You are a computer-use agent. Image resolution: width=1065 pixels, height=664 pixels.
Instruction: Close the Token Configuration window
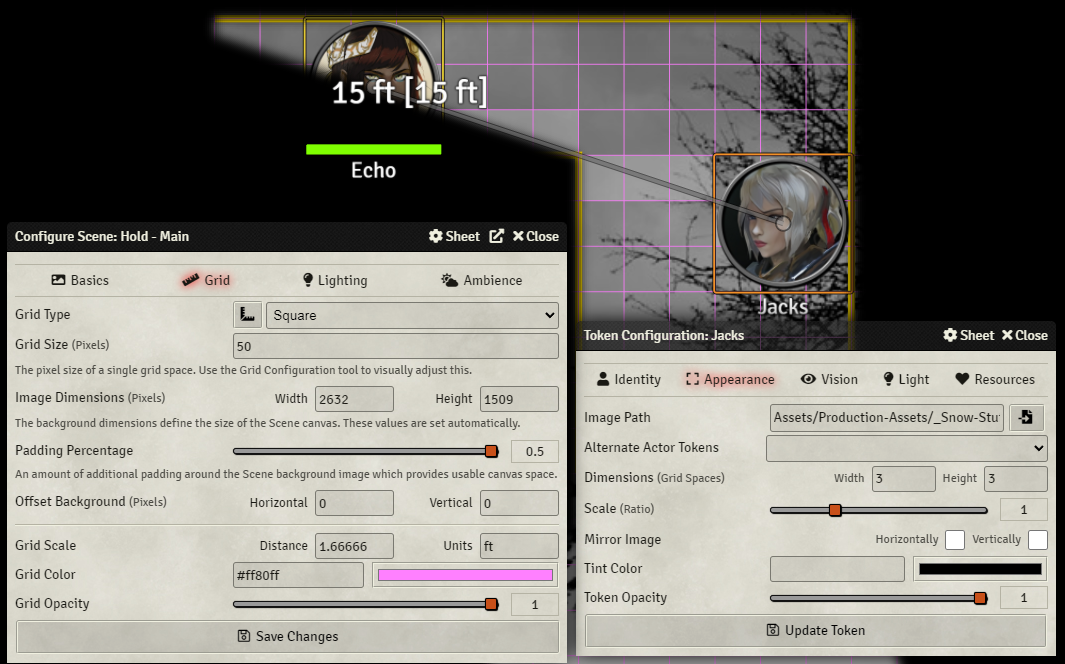(x=1024, y=335)
